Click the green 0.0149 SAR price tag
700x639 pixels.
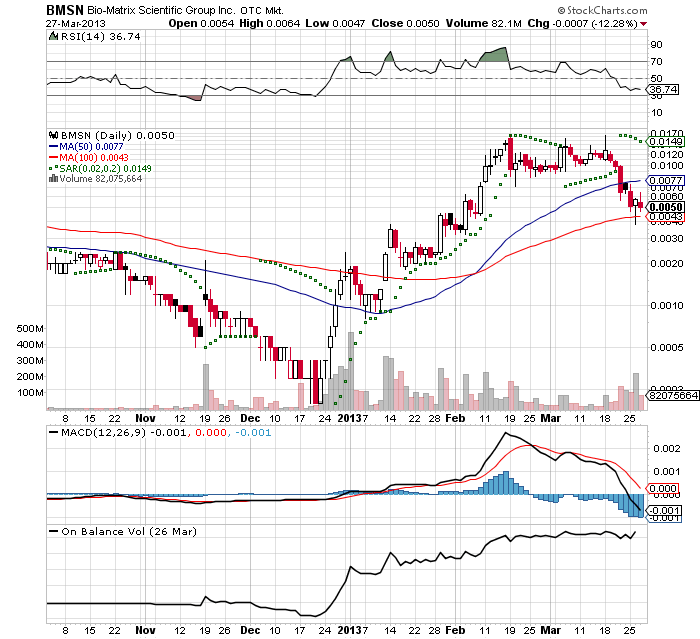click(666, 142)
